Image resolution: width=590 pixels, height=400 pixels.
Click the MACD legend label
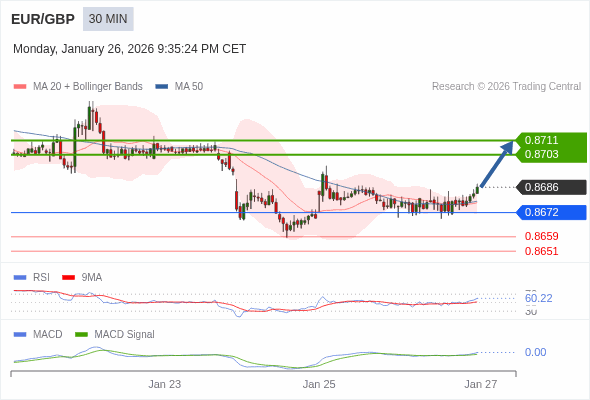48,335
